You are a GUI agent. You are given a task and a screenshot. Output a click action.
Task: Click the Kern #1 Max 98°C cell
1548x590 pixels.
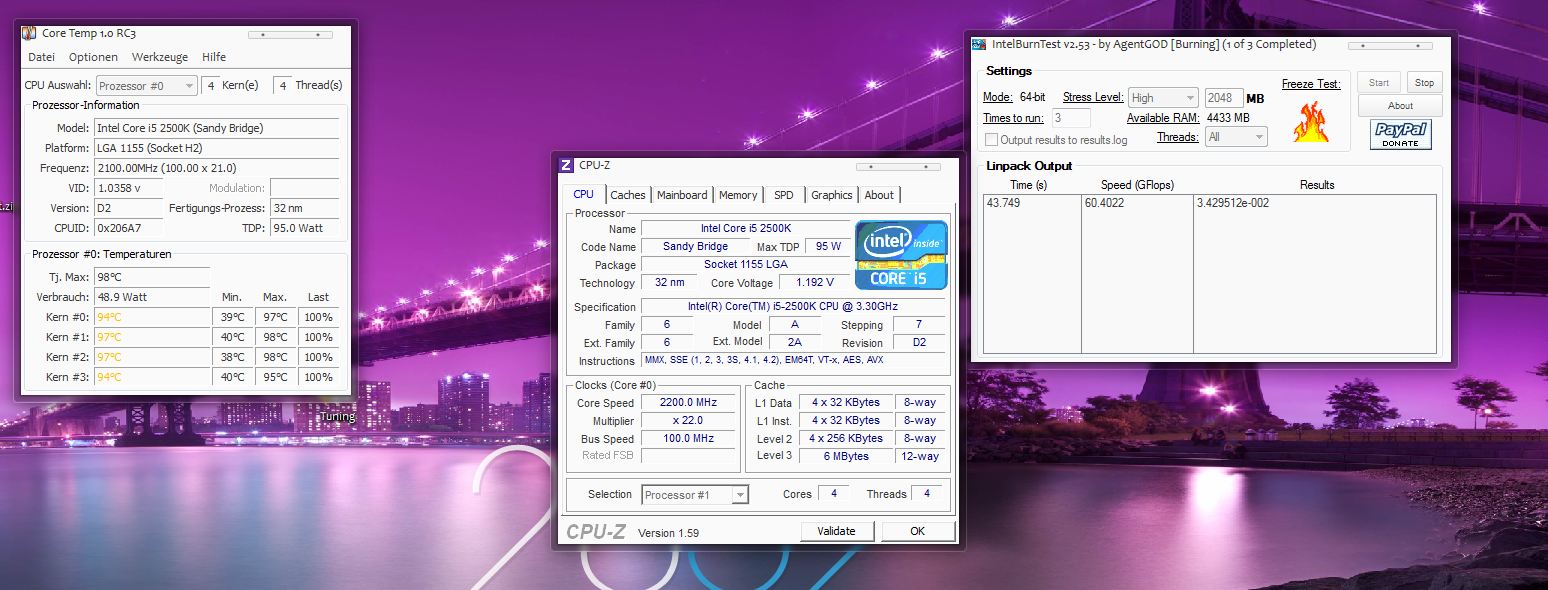pyautogui.click(x=275, y=337)
